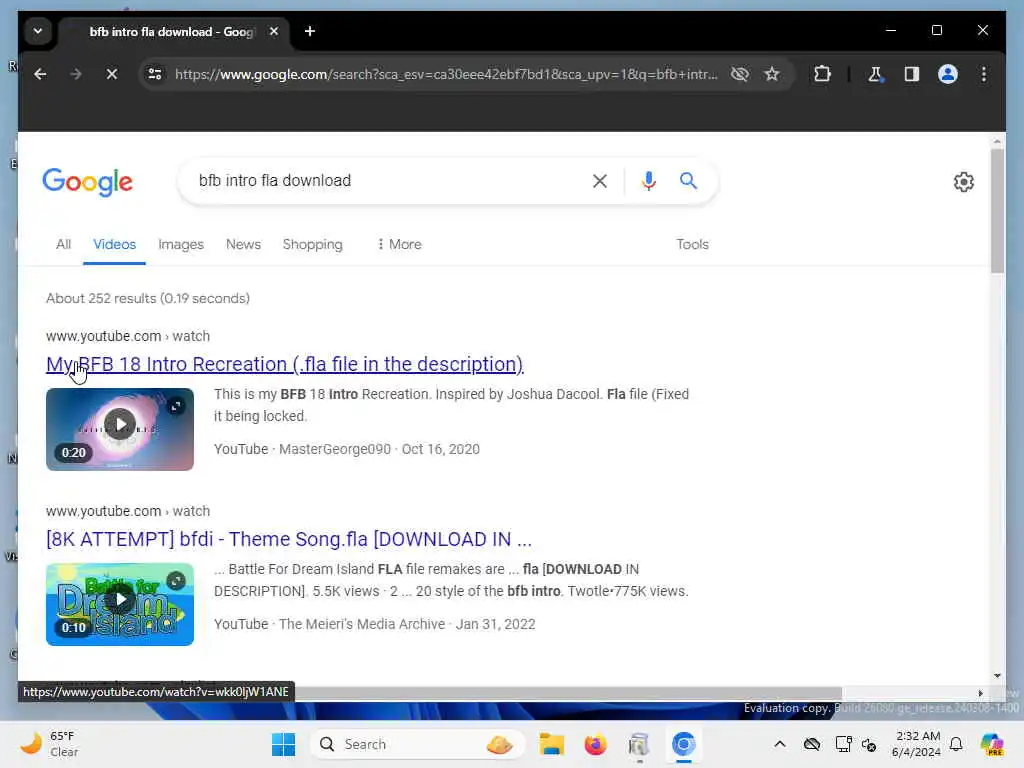Open the Windows Start menu
The width and height of the screenshot is (1024, 768).
click(283, 744)
